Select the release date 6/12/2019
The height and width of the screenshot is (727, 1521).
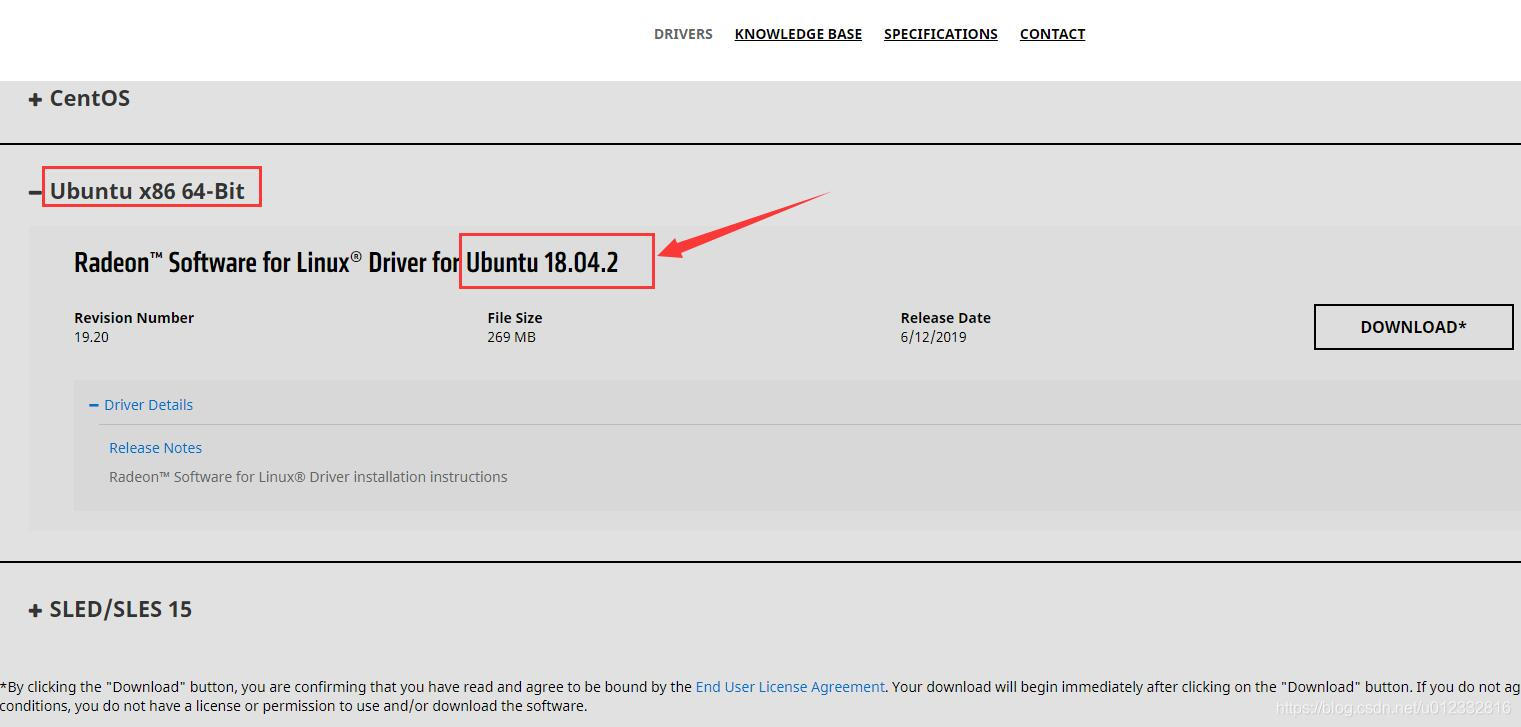pos(933,337)
